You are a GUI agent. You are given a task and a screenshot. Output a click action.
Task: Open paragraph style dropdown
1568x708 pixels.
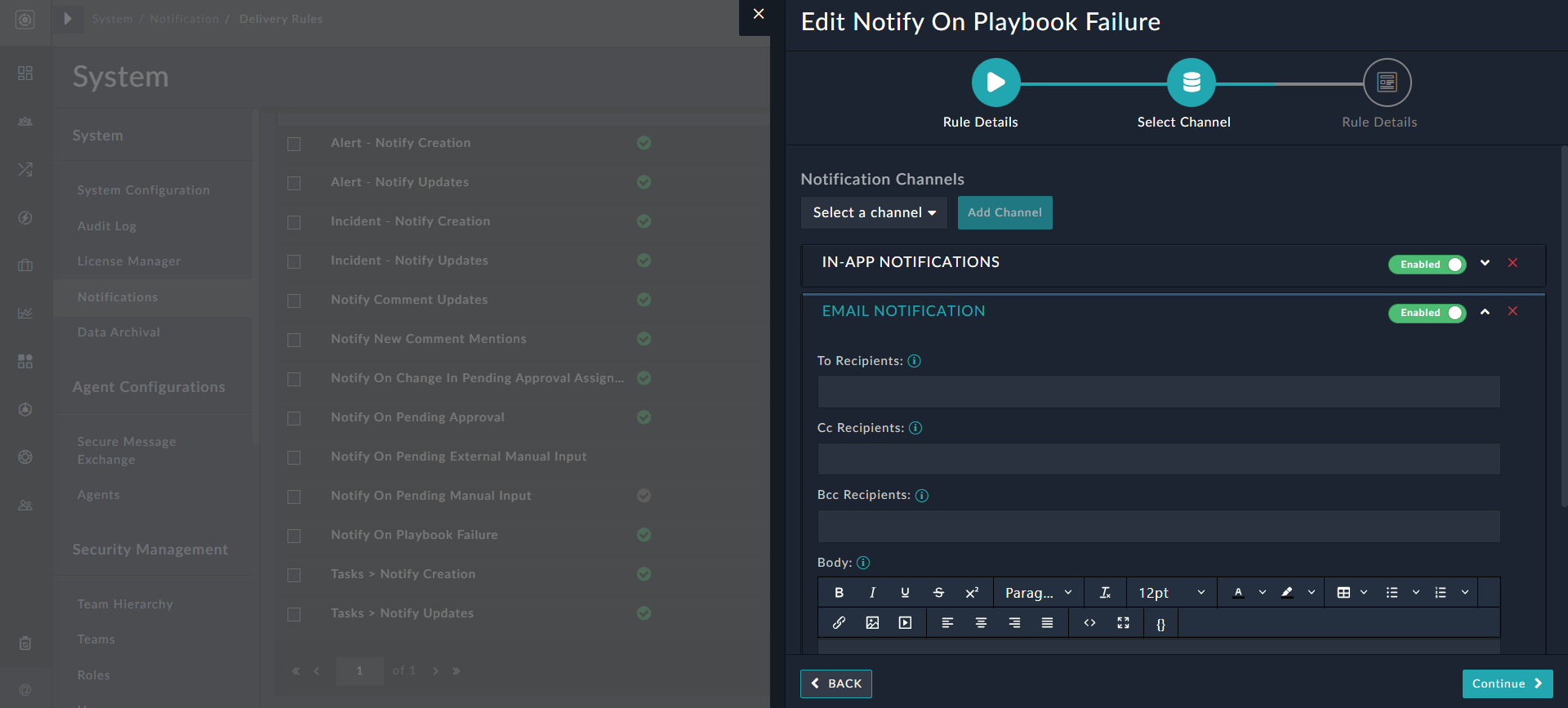pyautogui.click(x=1038, y=593)
